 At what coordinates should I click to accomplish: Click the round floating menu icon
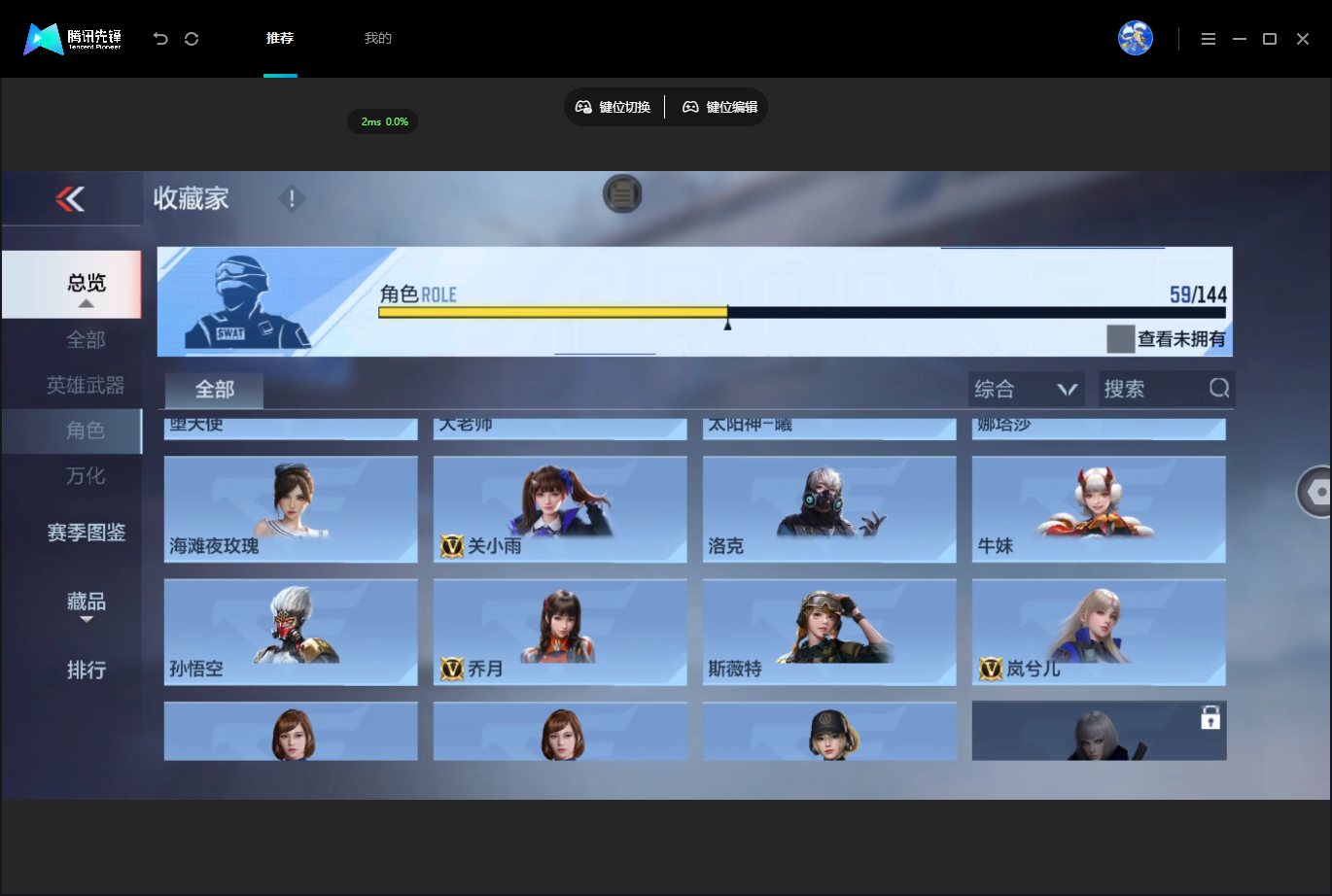click(x=622, y=194)
